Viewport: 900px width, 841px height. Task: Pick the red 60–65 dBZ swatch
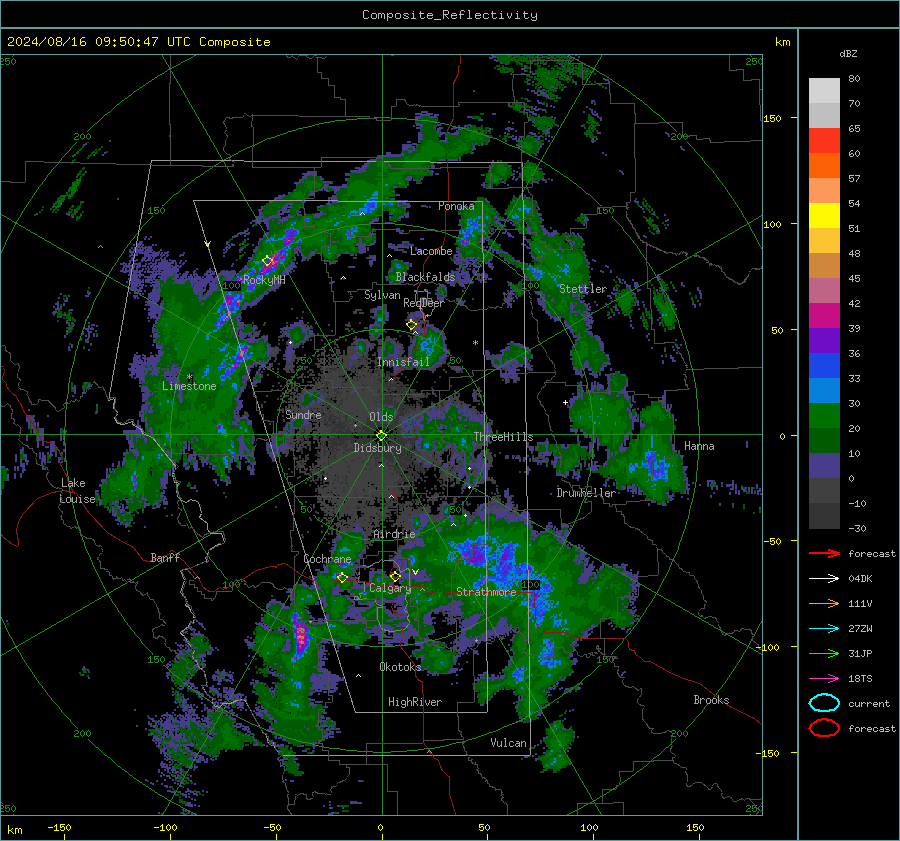[x=824, y=141]
